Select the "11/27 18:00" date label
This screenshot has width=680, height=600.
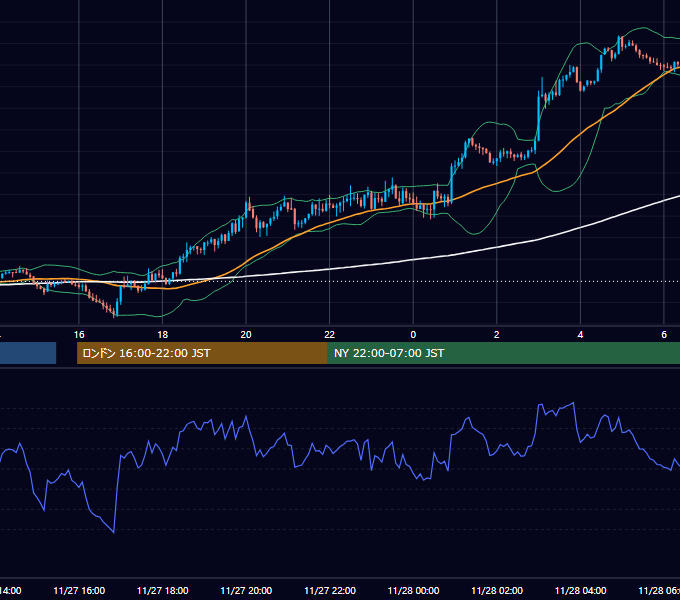(163, 591)
